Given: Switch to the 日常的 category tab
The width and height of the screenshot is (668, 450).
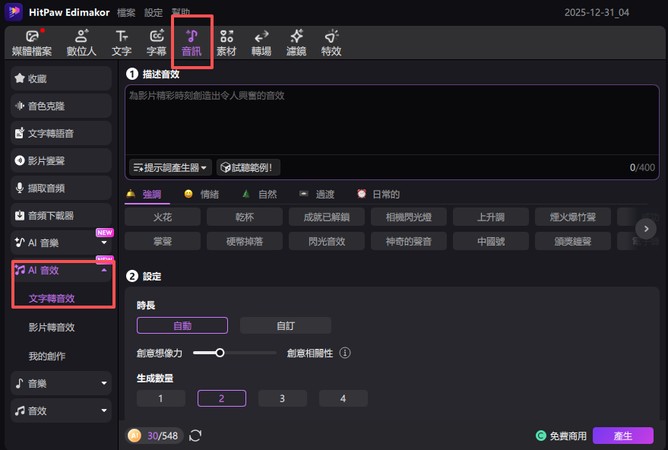Looking at the screenshot, I should (378, 194).
